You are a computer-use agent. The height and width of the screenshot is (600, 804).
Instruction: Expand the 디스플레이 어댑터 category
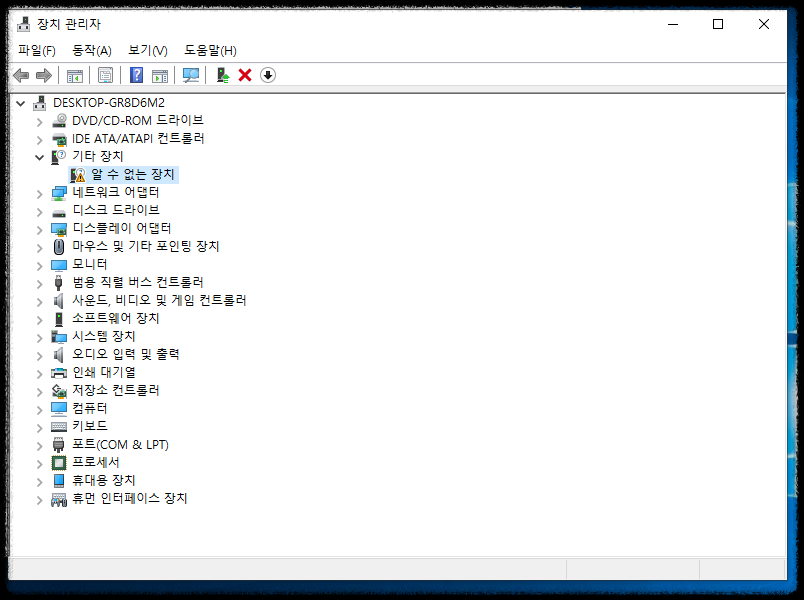[x=39, y=230]
